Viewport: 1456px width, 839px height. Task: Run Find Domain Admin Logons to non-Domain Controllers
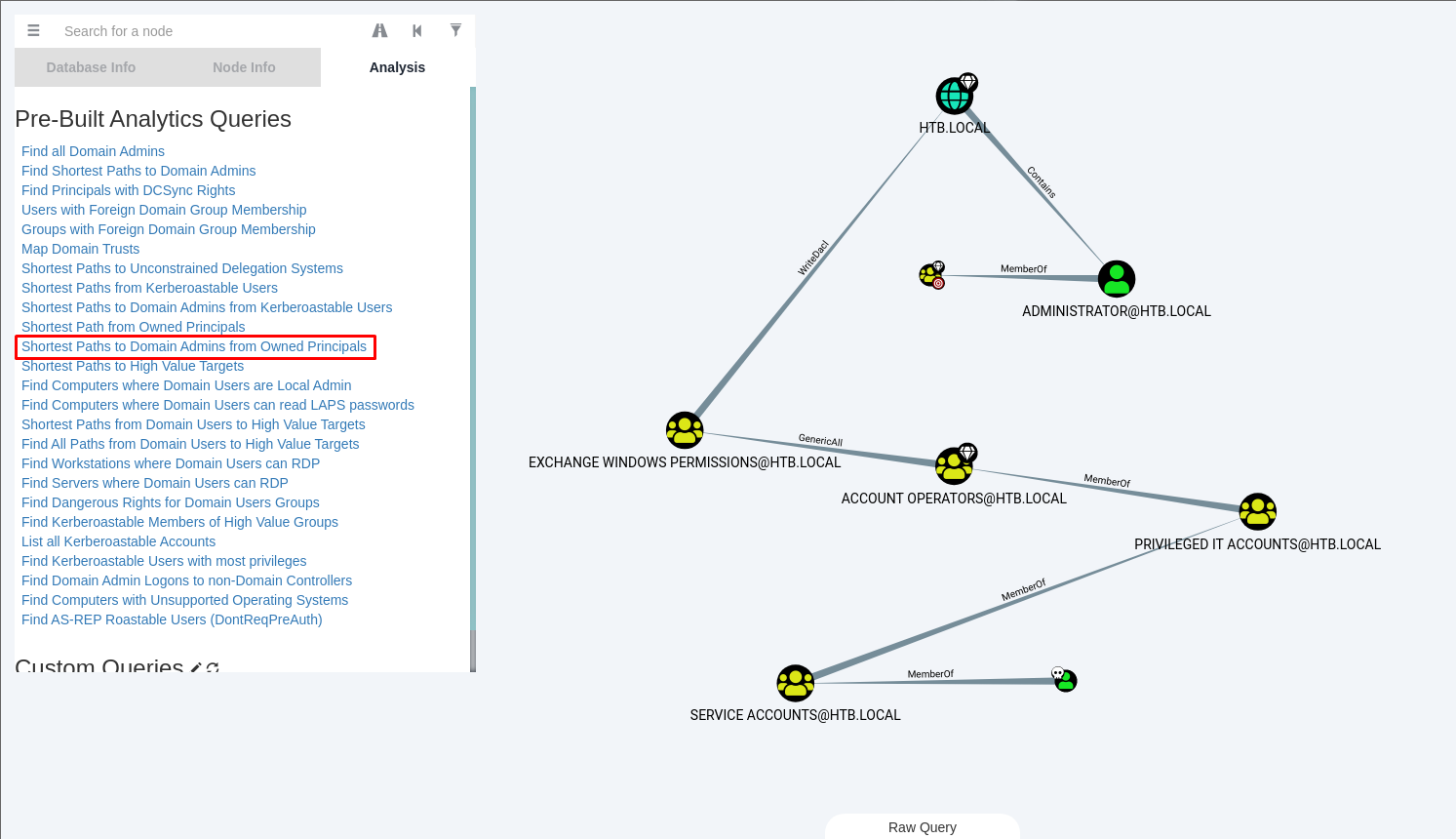(186, 580)
